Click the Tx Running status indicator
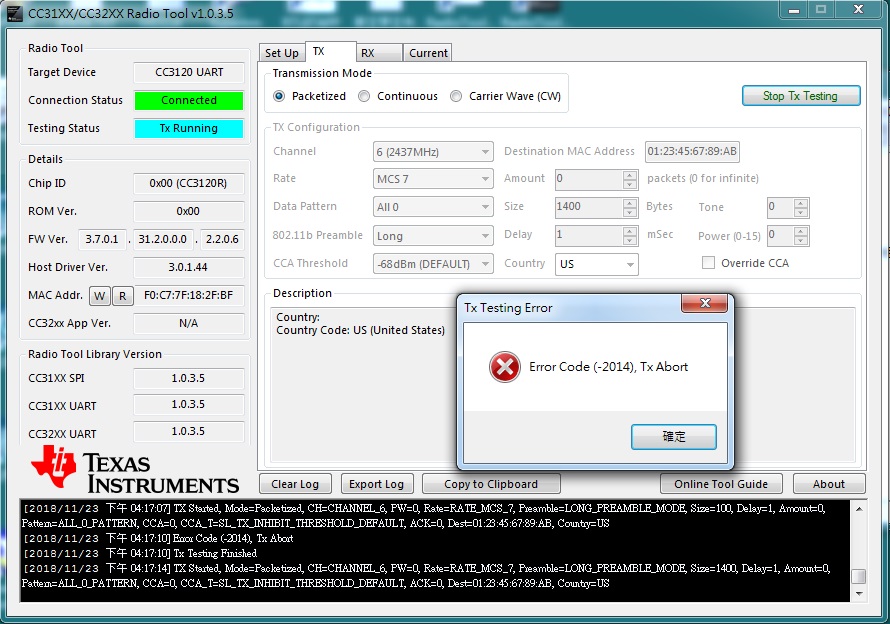The width and height of the screenshot is (890, 624). (188, 128)
